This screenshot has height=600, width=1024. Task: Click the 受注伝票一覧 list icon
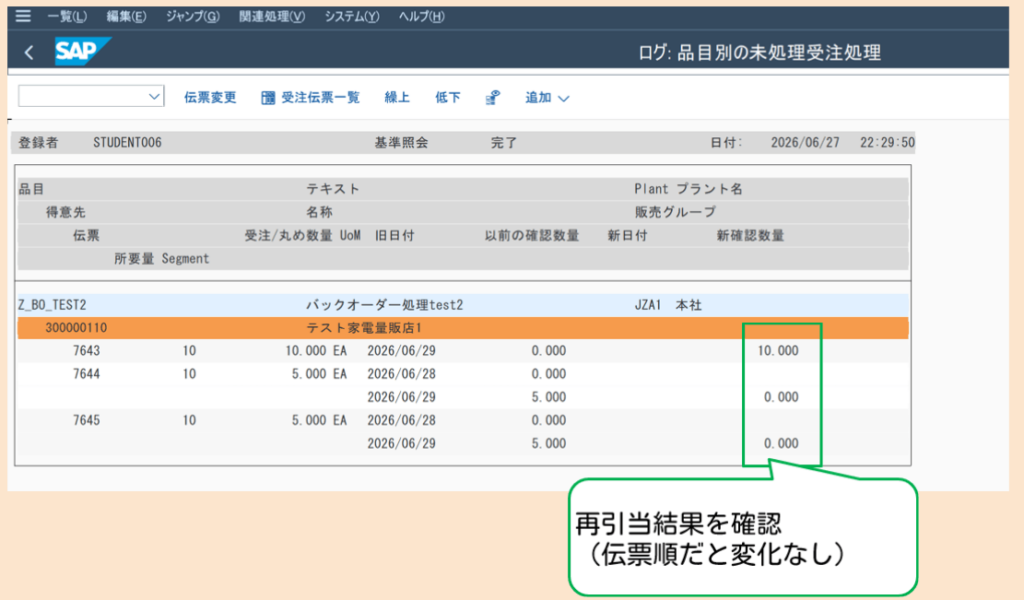pyautogui.click(x=268, y=98)
